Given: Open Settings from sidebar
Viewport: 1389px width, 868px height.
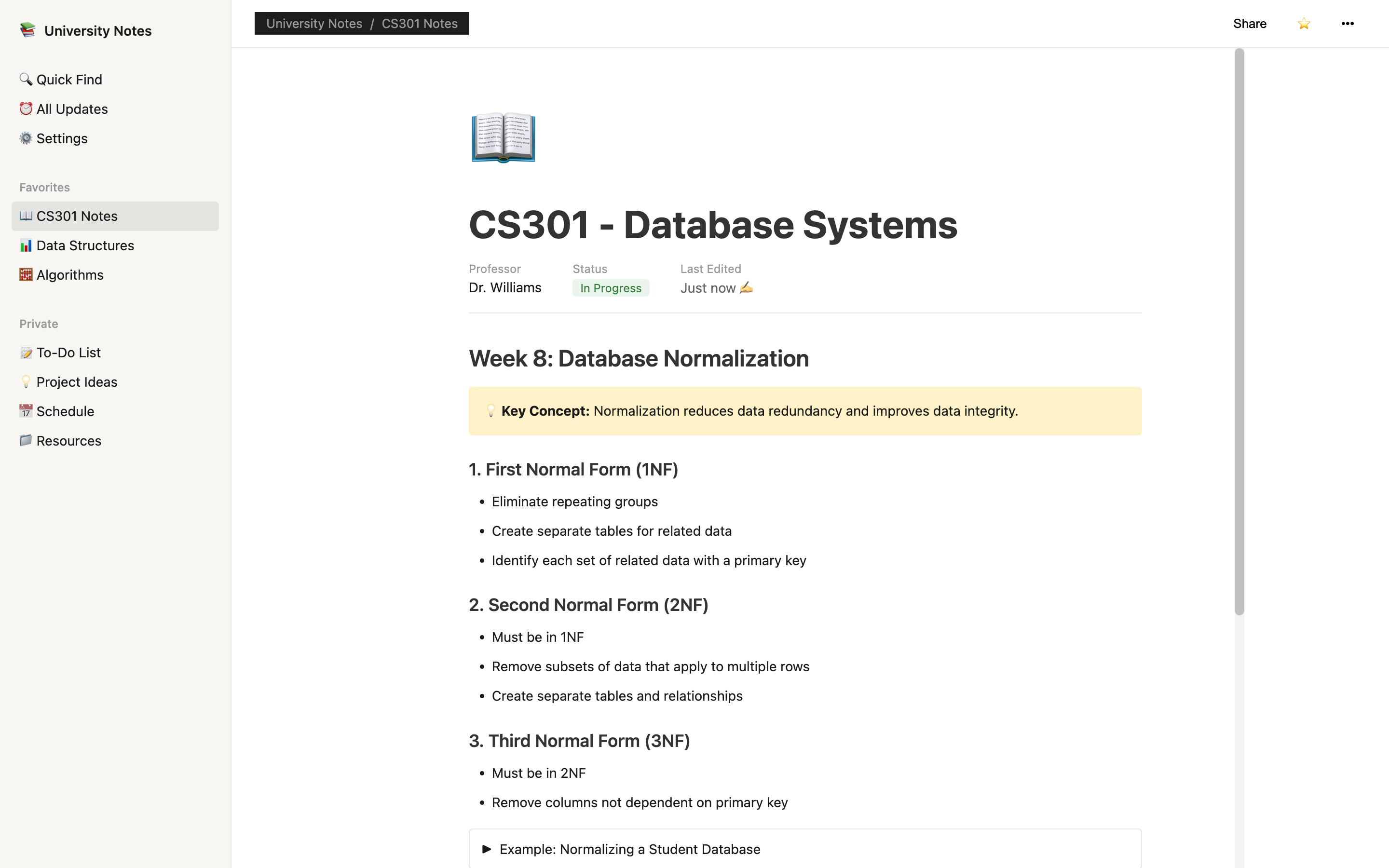Looking at the screenshot, I should tap(61, 138).
